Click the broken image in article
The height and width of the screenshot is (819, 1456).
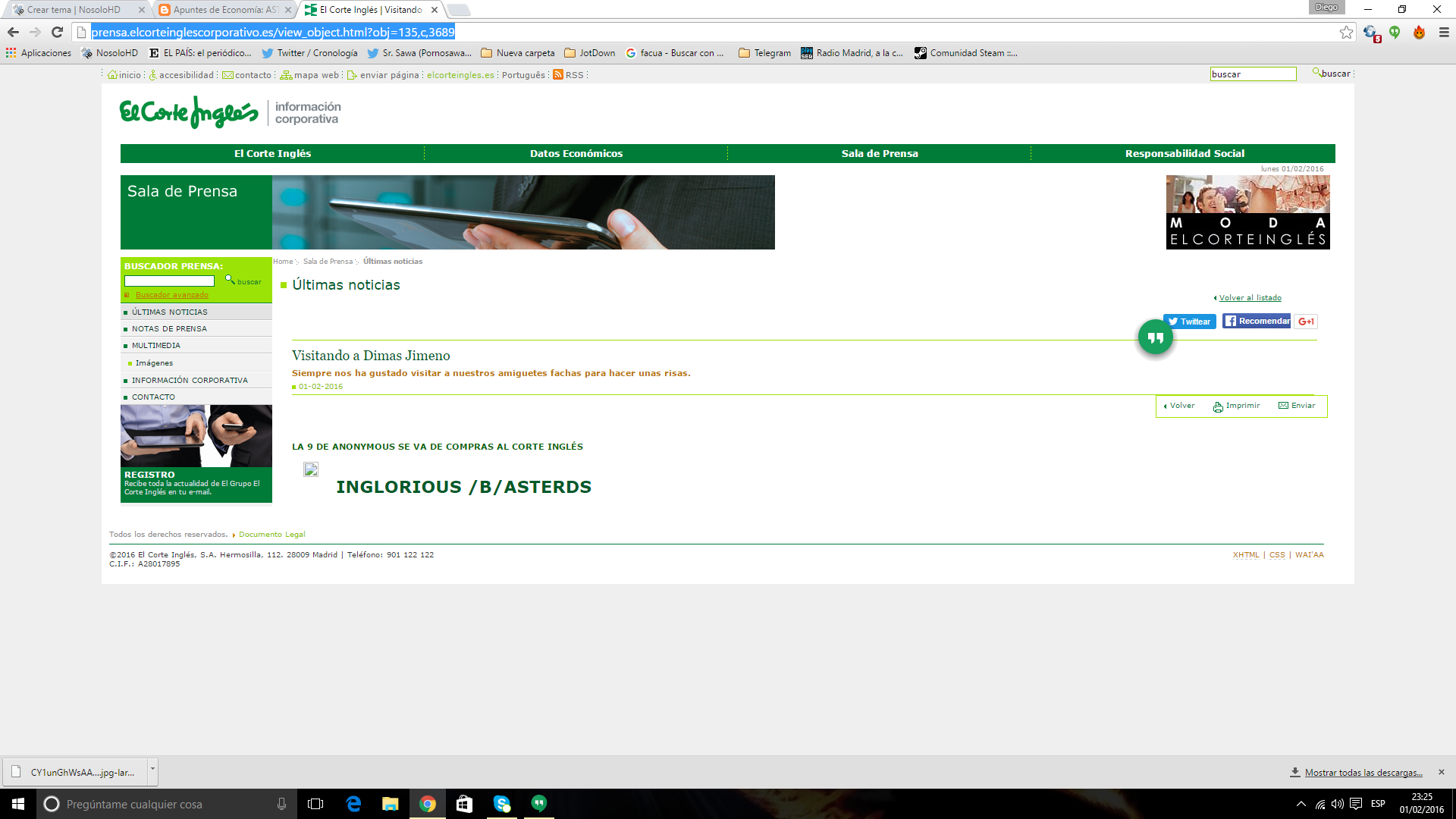[311, 469]
